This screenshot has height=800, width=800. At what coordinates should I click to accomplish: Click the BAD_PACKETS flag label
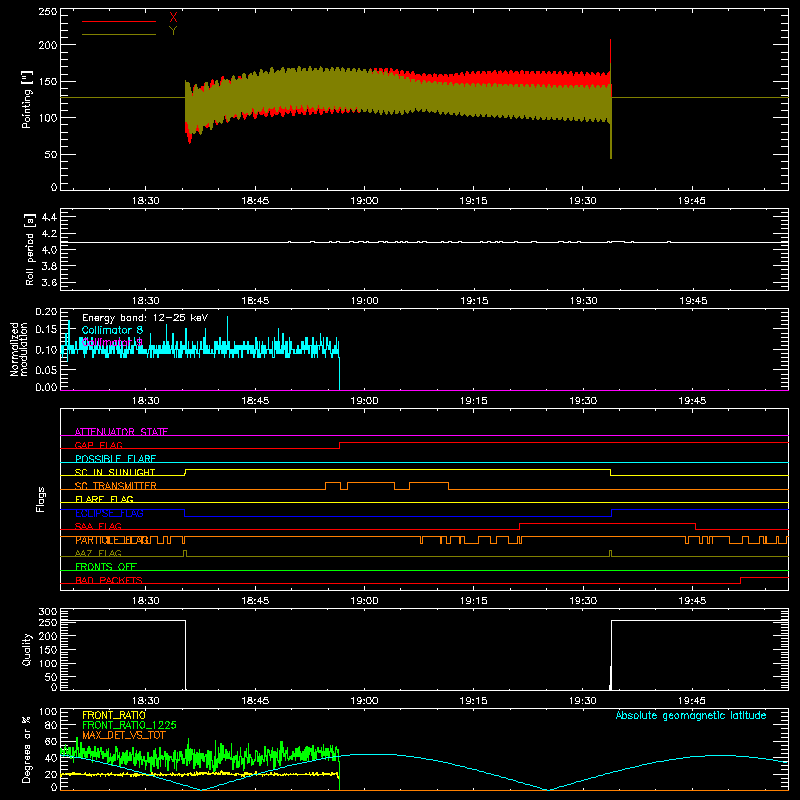[x=109, y=581]
